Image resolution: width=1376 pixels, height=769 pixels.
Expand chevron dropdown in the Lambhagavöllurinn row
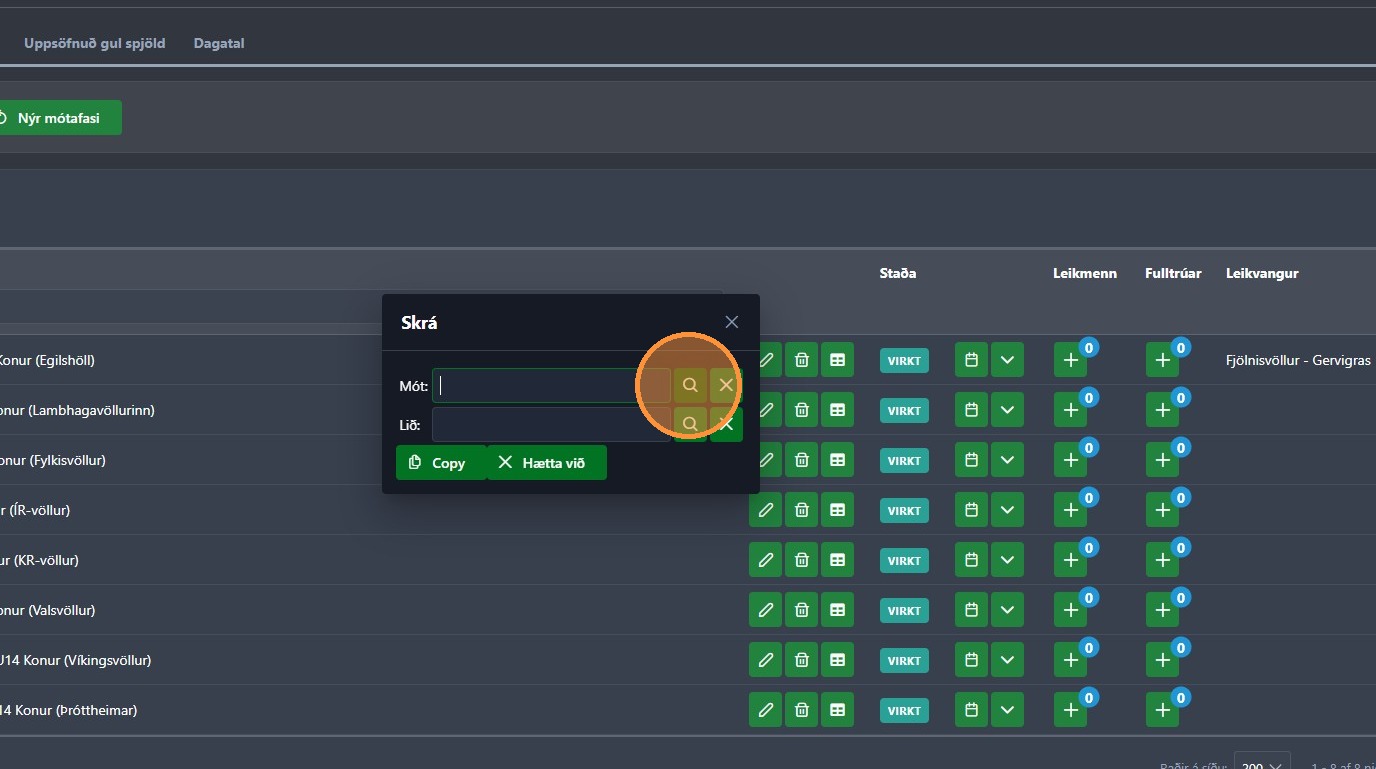point(1007,410)
